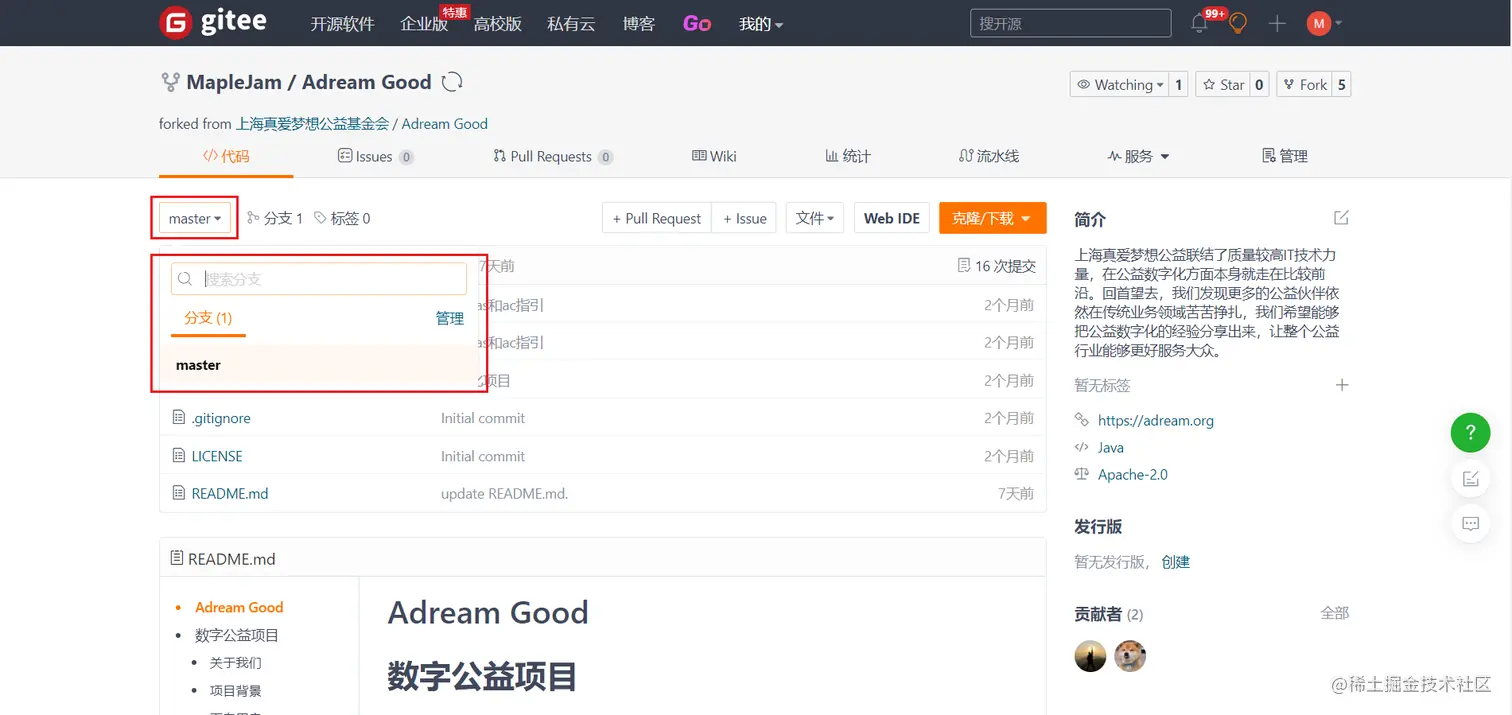
Task: Click the plus create icon in header
Action: 1277,23
